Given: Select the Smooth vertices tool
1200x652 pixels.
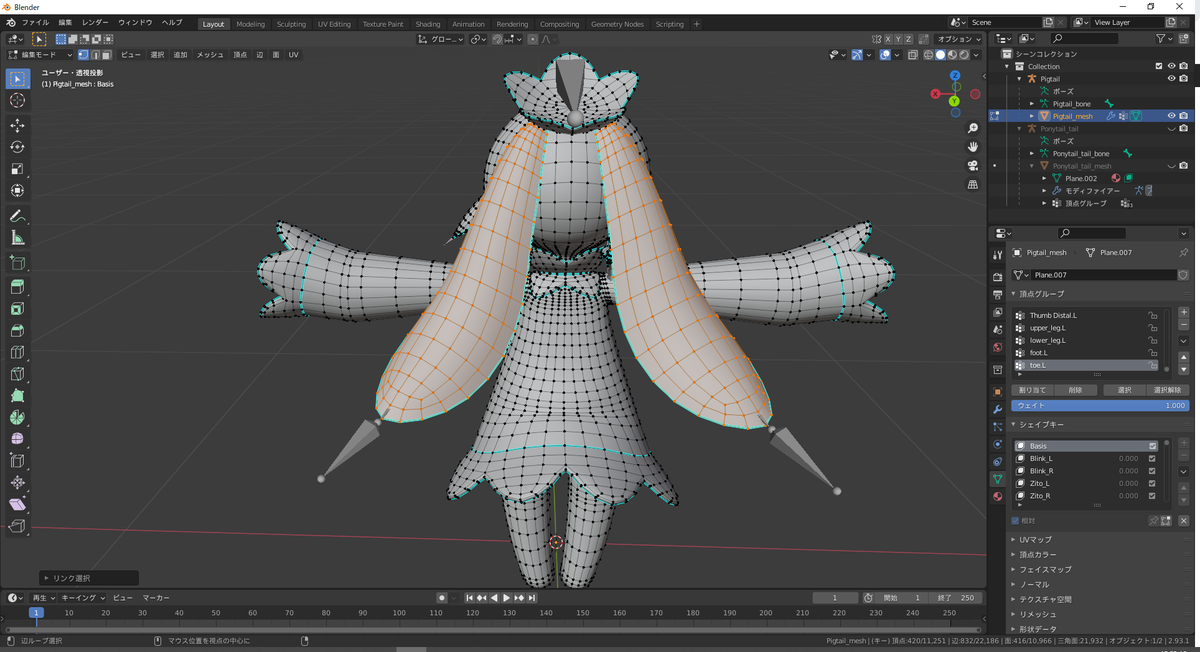Looking at the screenshot, I should pos(17,439).
